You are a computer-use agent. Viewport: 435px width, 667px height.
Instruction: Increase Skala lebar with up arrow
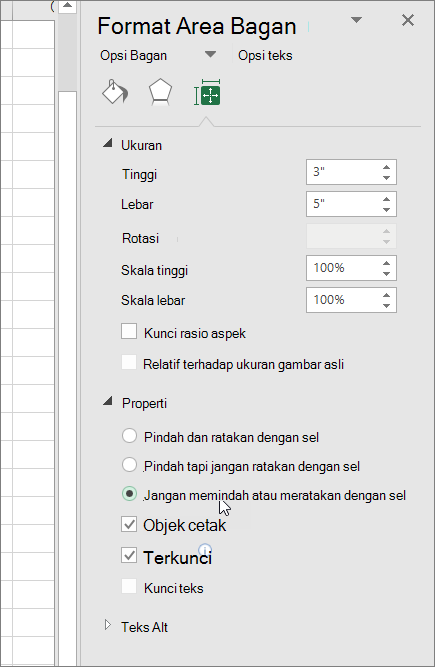pos(386,295)
